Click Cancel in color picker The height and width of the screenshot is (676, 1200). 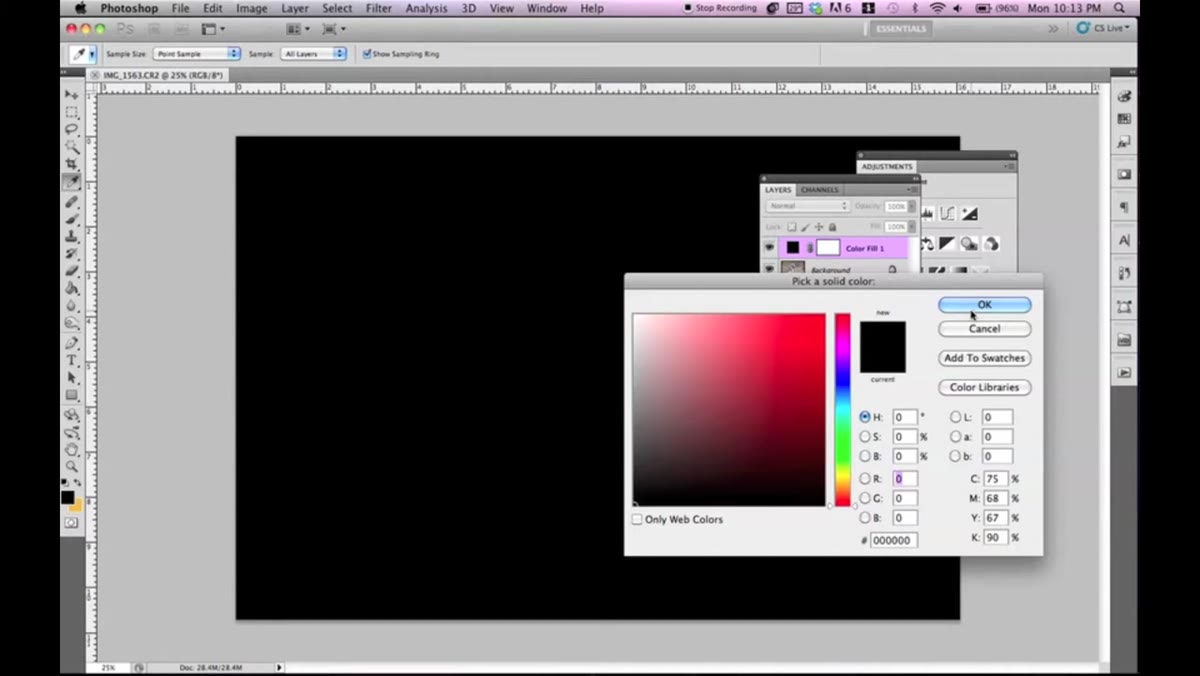(984, 328)
